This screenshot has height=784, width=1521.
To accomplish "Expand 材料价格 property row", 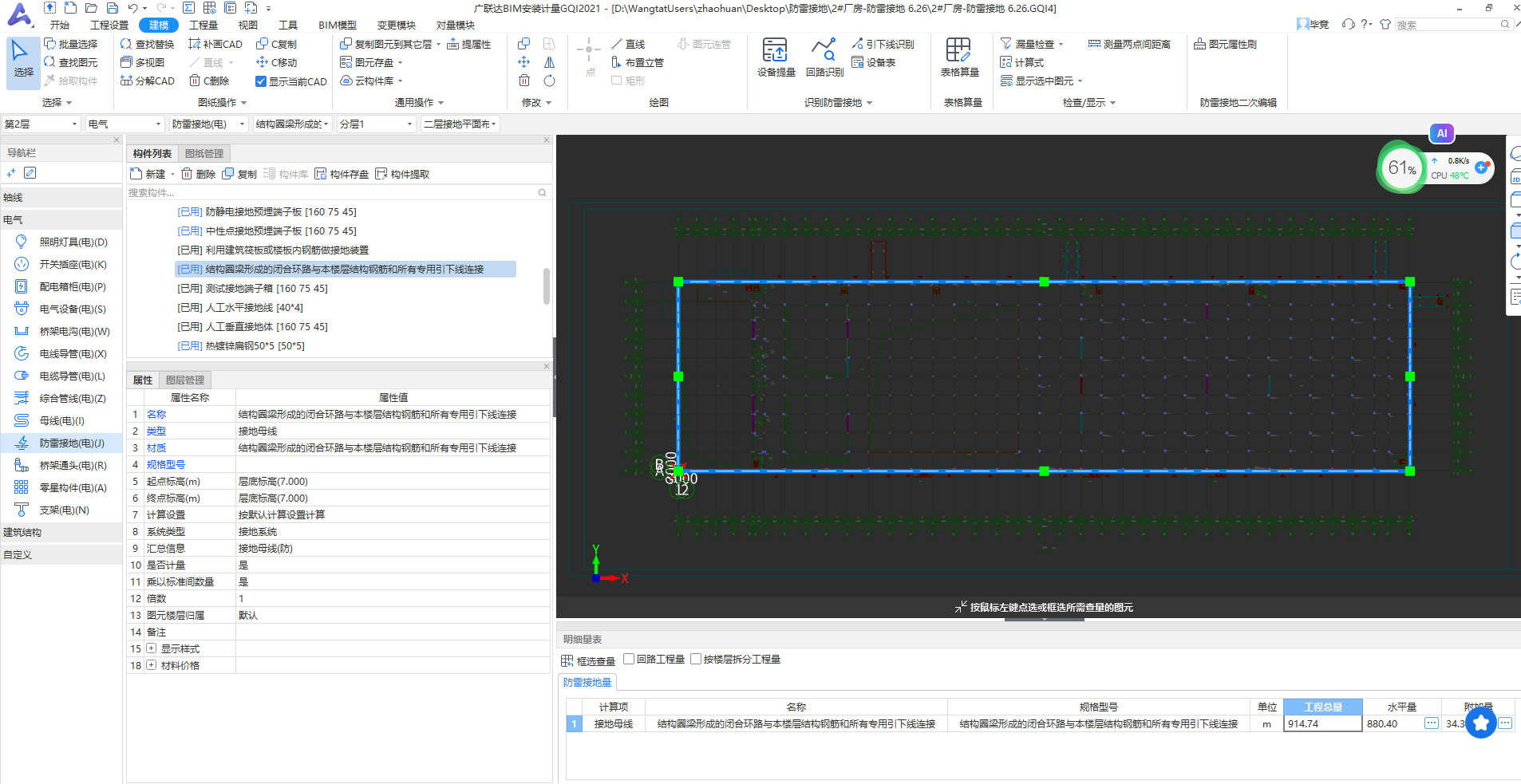I will click(x=152, y=665).
